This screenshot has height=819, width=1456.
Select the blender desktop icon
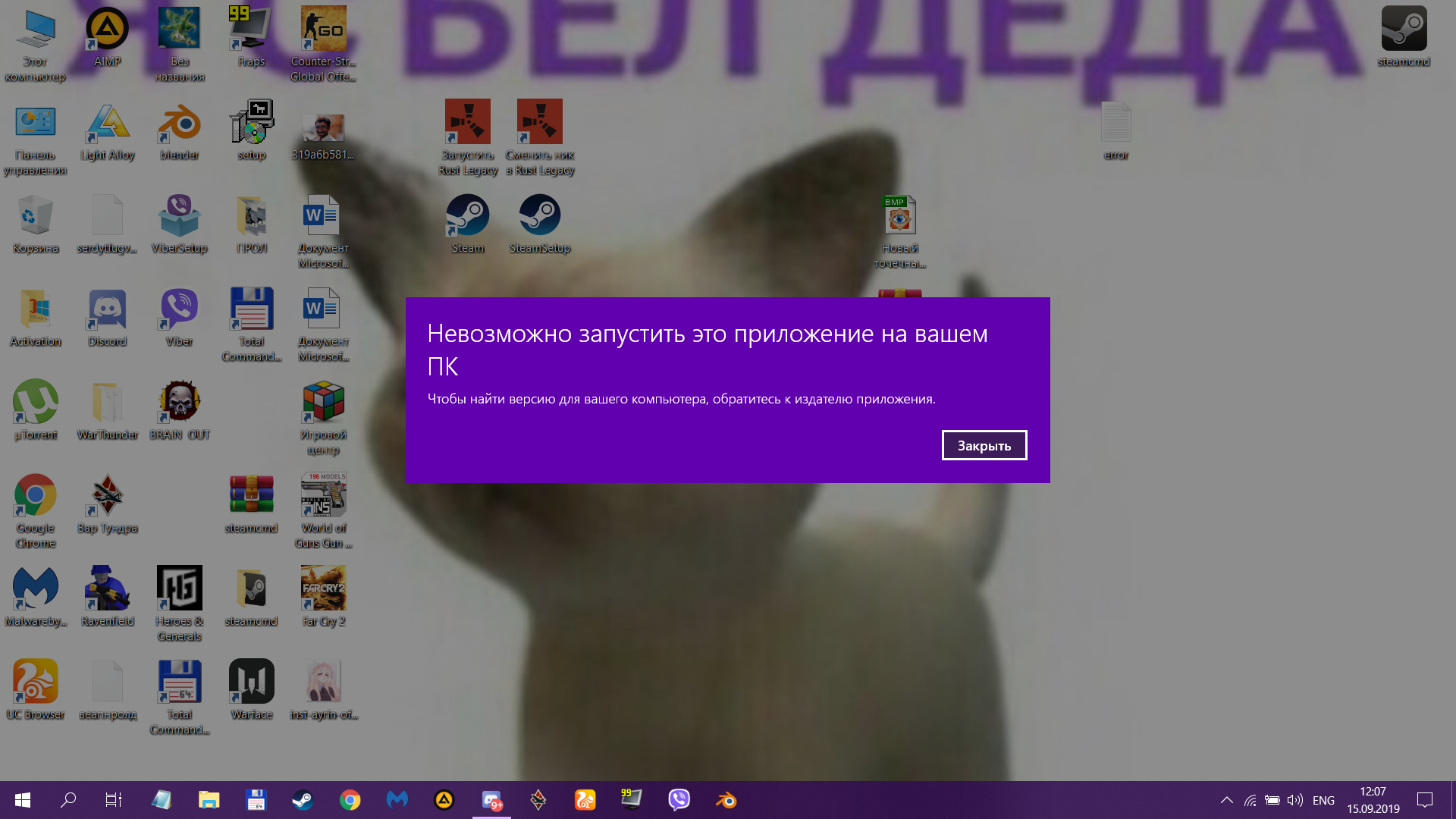tap(179, 125)
